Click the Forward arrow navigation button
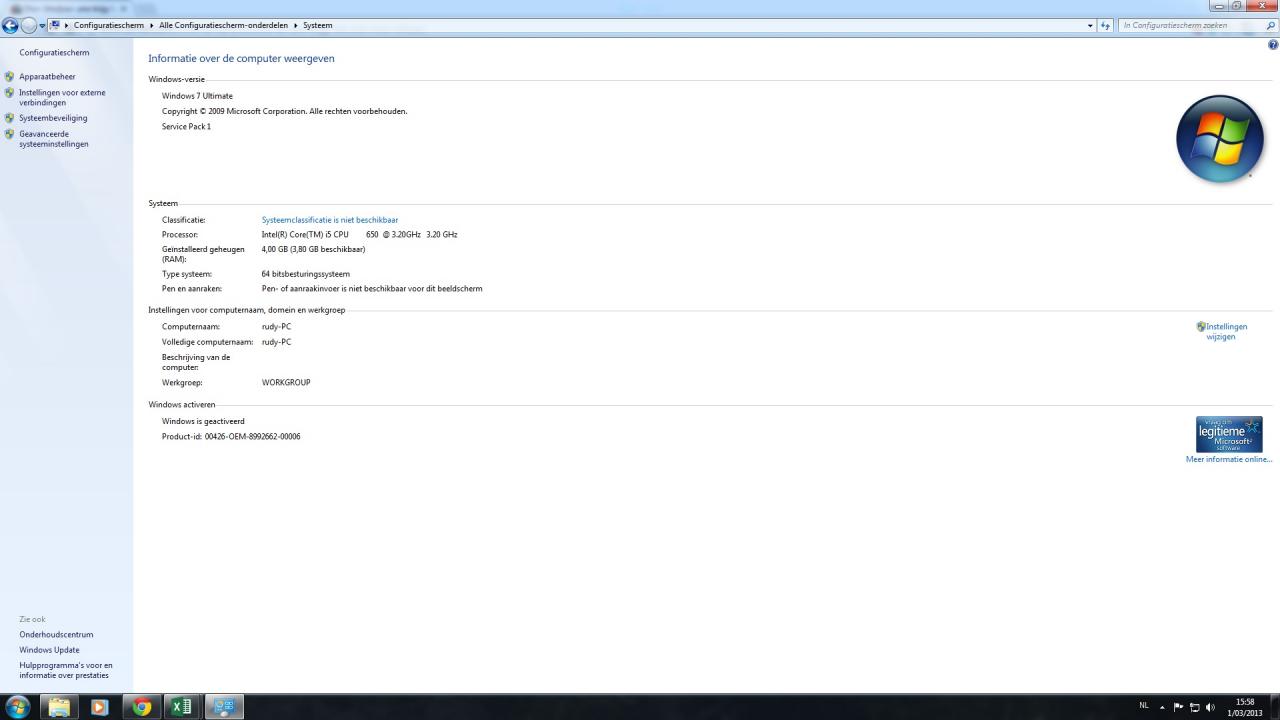 click(29, 25)
